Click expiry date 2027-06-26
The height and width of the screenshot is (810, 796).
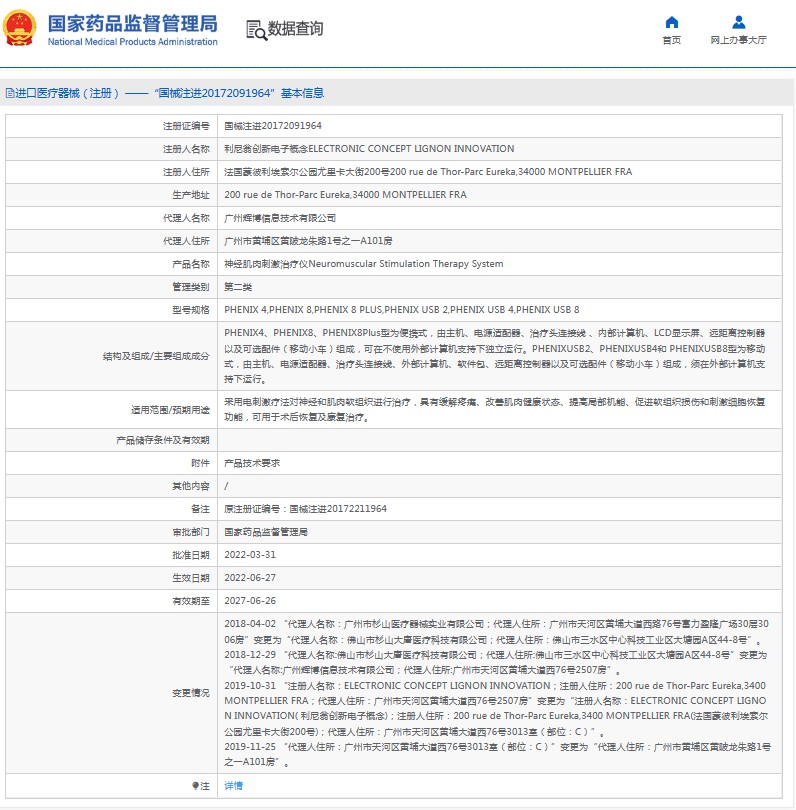click(250, 601)
